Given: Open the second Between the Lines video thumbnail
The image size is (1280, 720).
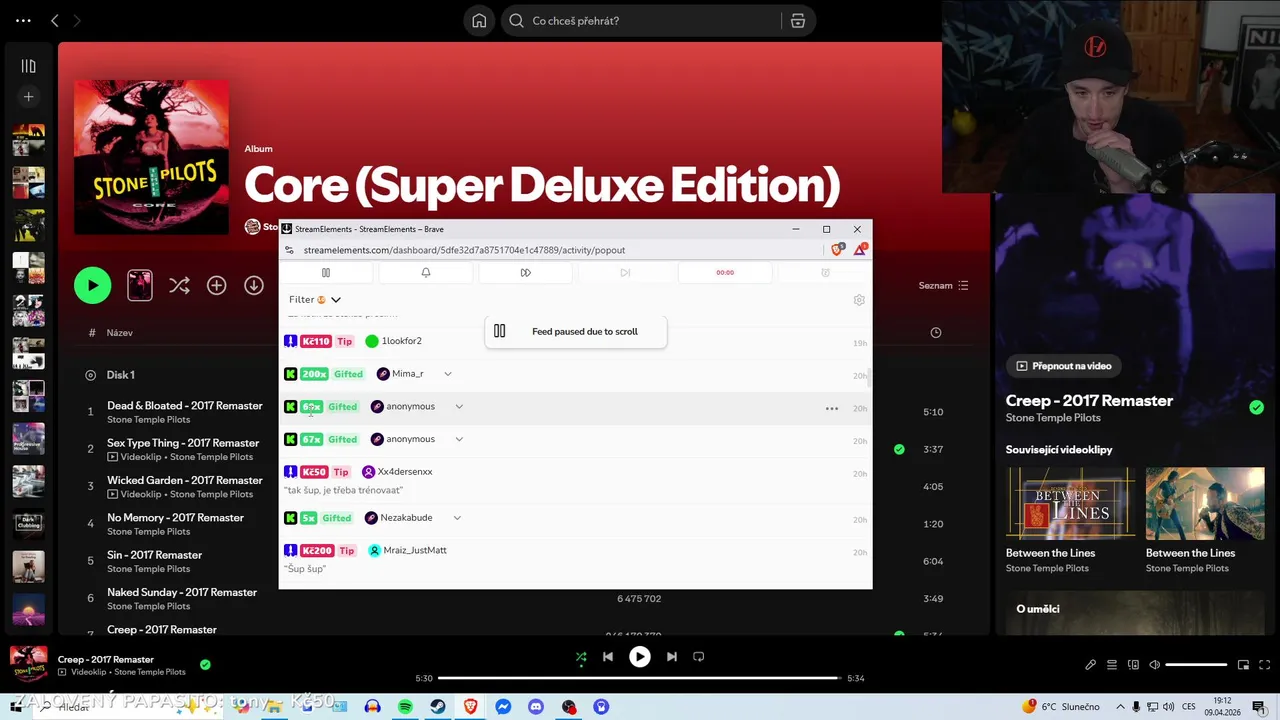Looking at the screenshot, I should tap(1205, 504).
